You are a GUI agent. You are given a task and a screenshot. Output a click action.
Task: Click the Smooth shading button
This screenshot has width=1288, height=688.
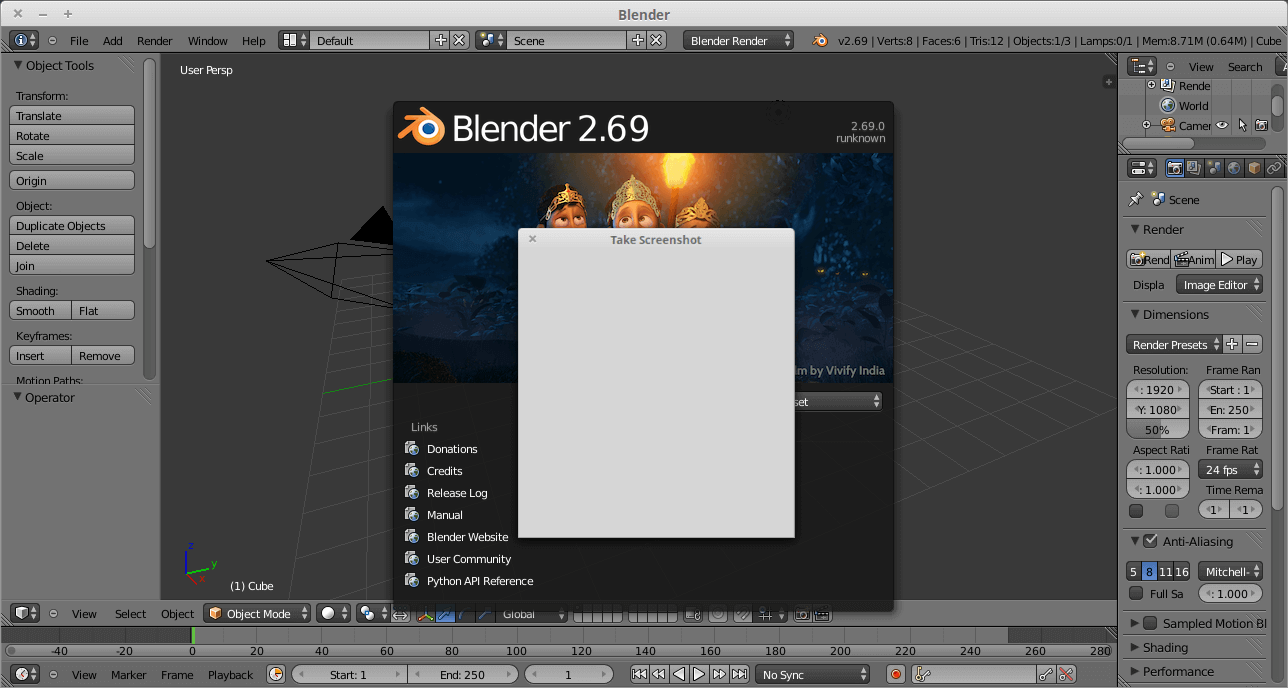tap(40, 311)
